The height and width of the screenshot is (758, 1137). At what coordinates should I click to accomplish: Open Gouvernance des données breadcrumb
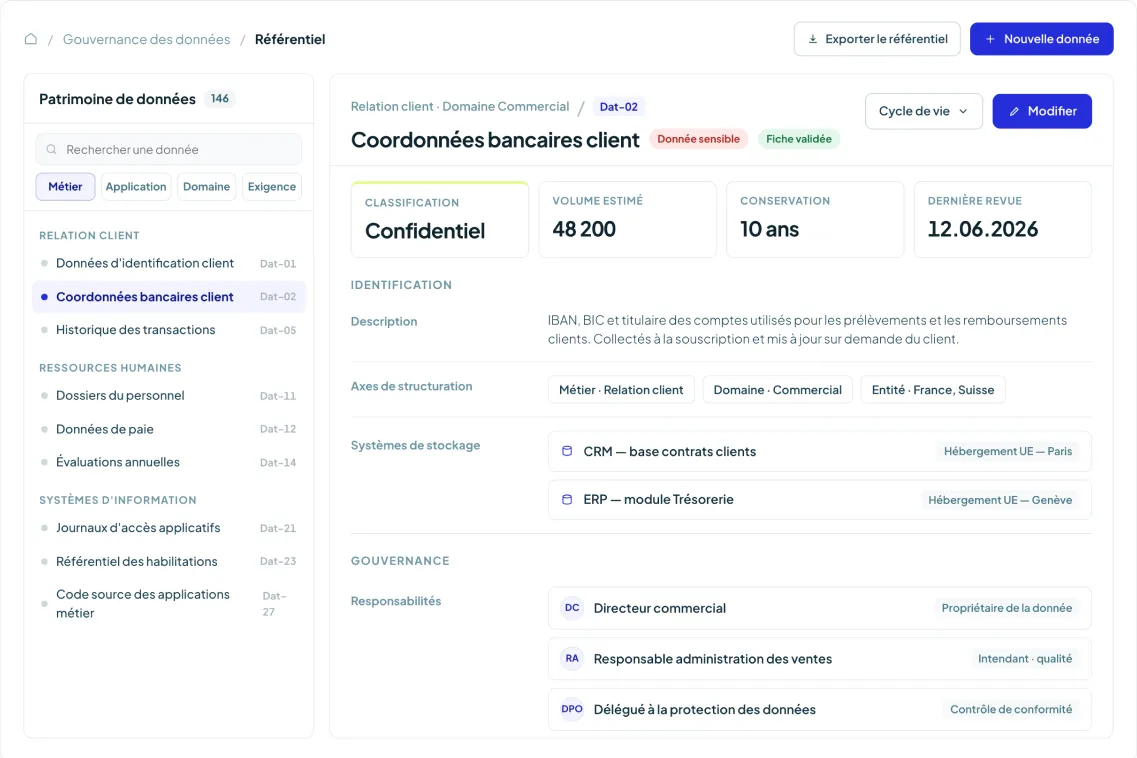click(146, 39)
